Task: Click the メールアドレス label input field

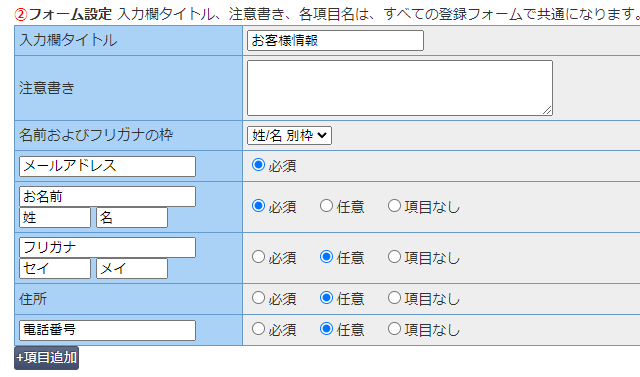Action: tap(107, 166)
